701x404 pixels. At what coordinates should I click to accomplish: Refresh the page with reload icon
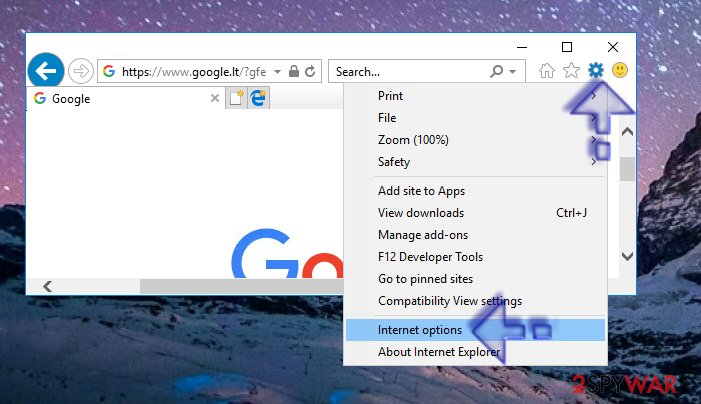click(x=310, y=71)
